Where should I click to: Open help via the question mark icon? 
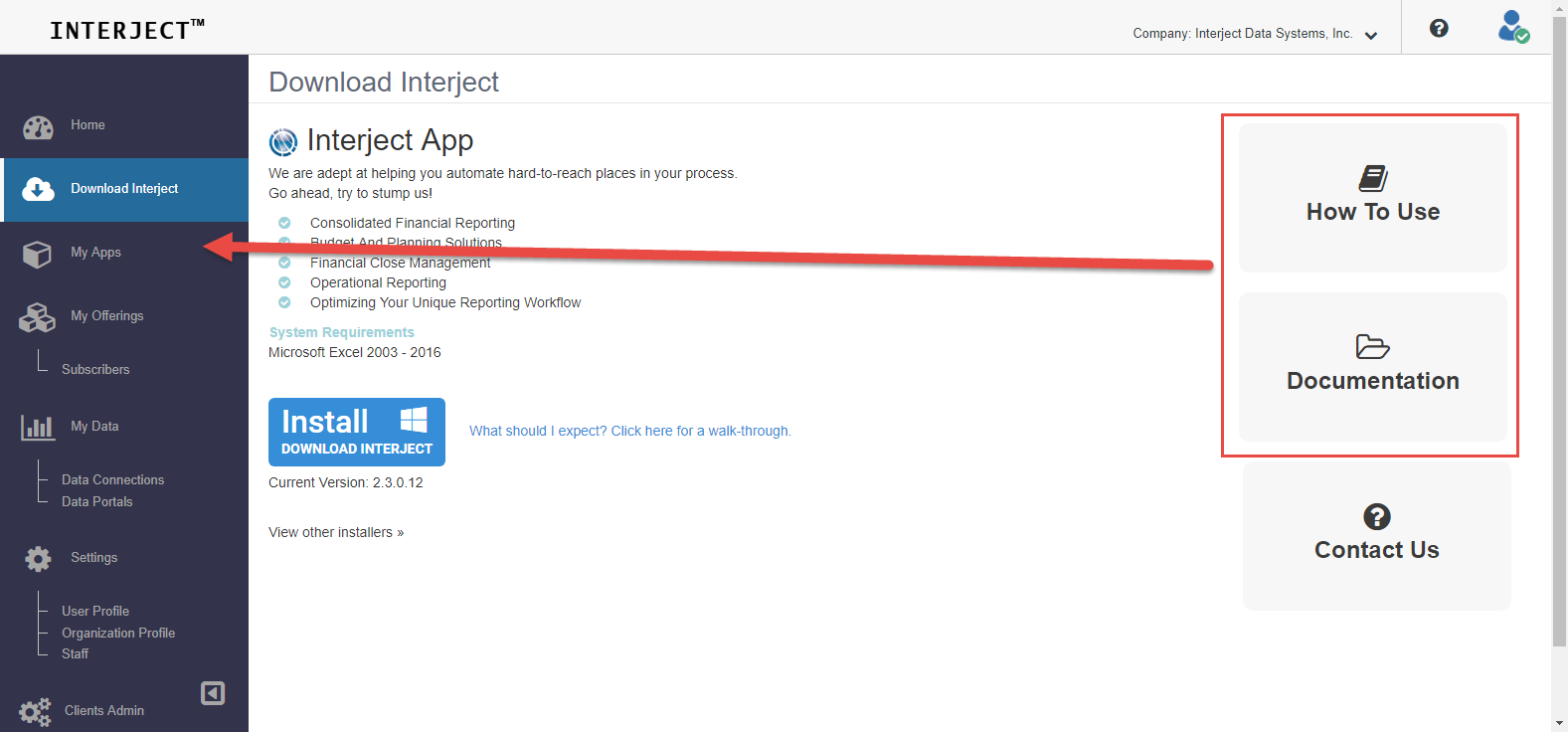coord(1439,28)
